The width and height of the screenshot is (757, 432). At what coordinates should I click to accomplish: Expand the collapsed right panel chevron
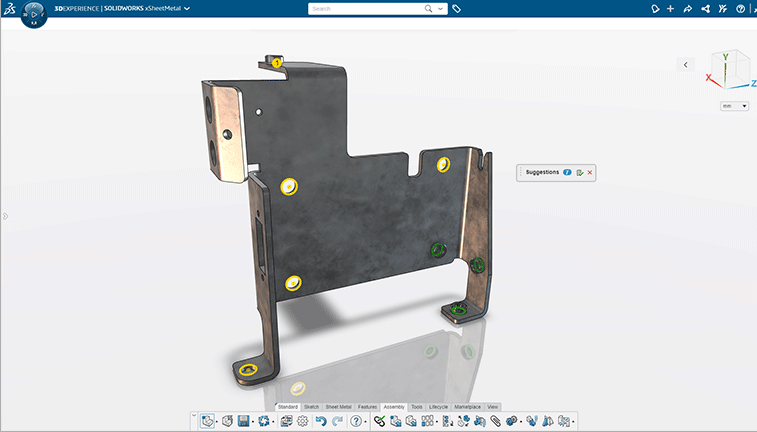(x=685, y=65)
